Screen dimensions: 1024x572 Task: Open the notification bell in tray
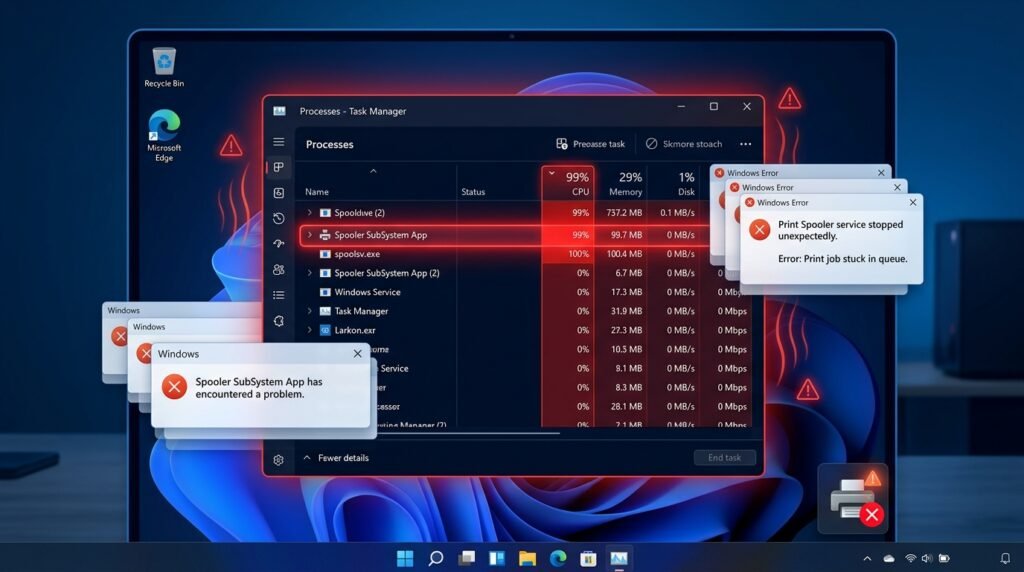1005,558
